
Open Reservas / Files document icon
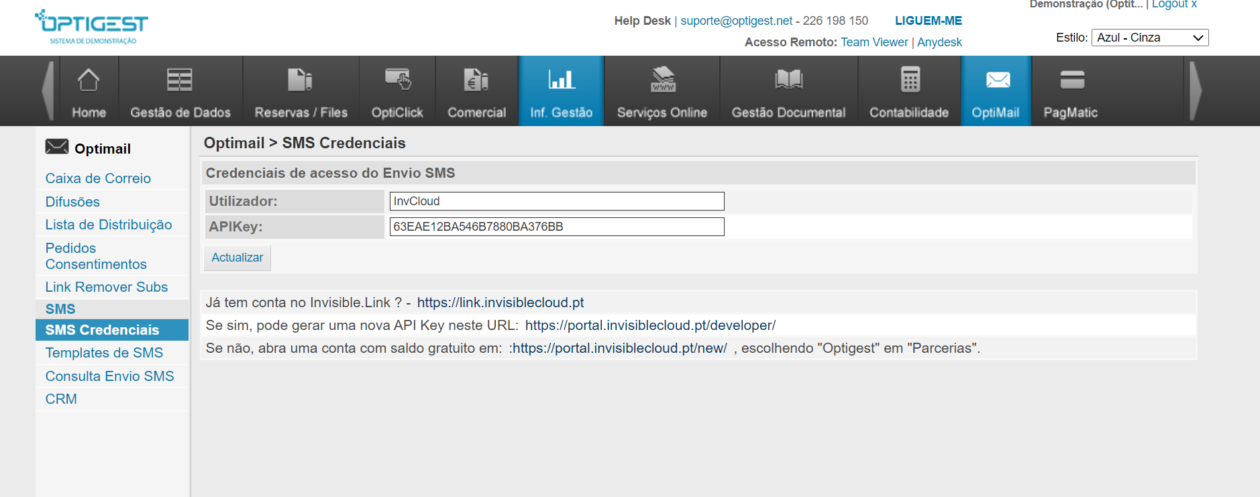[299, 80]
